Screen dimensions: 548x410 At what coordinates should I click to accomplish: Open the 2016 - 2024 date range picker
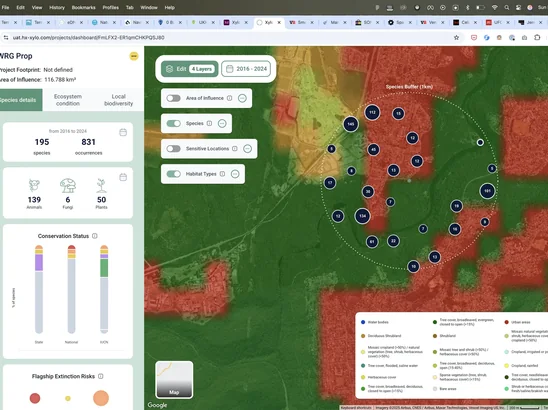(x=246, y=69)
